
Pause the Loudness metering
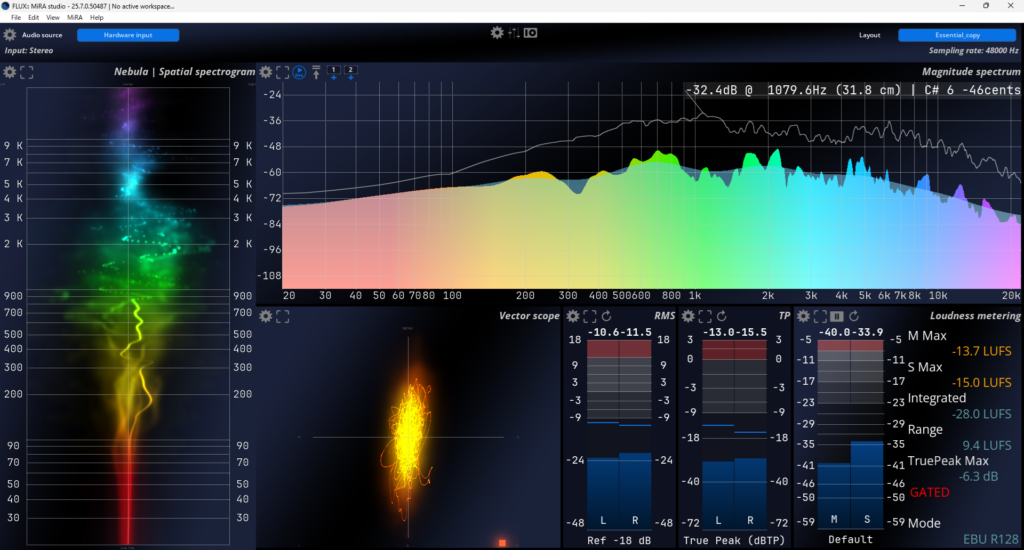(x=837, y=316)
